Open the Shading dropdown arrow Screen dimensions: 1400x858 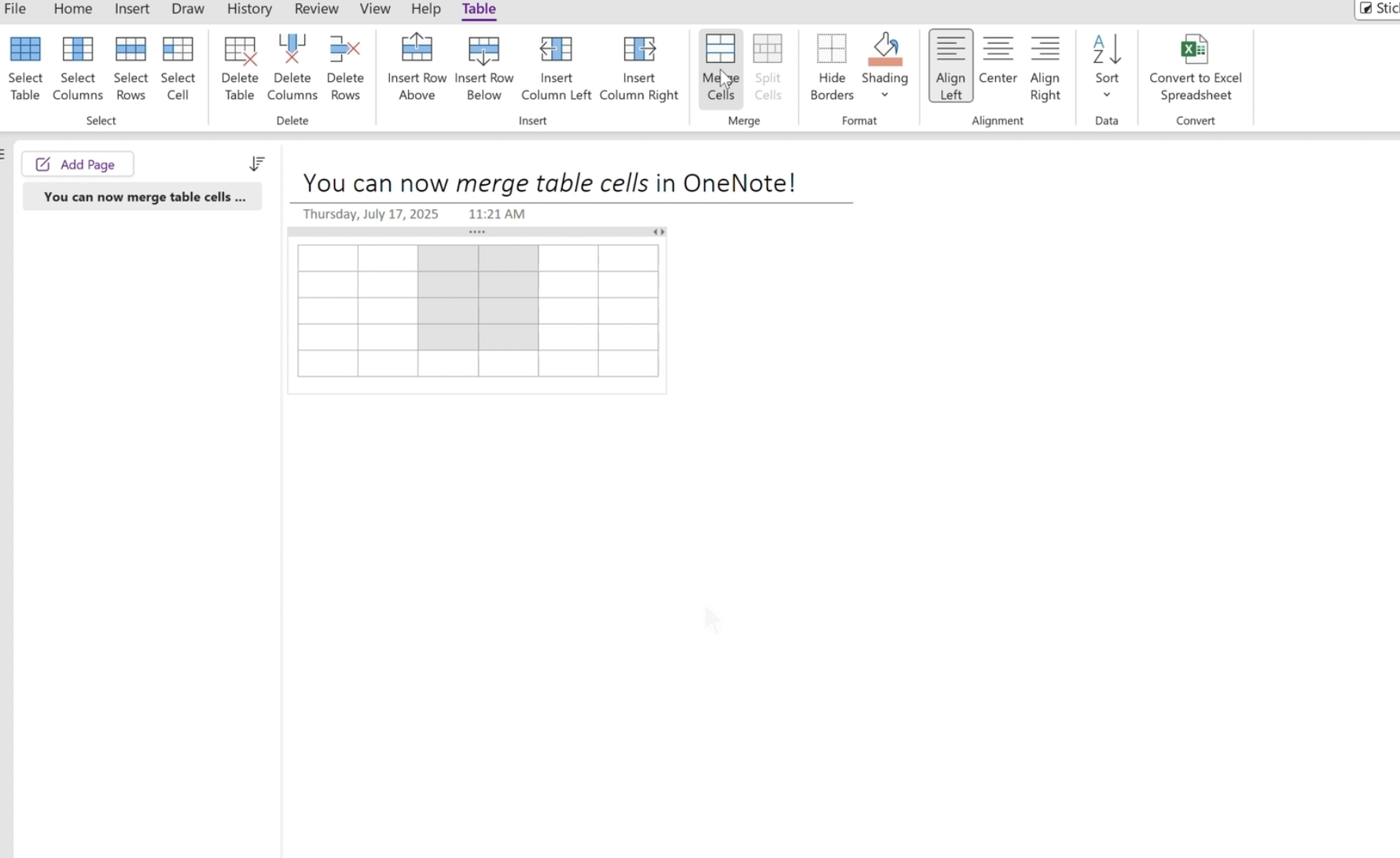coord(884,95)
